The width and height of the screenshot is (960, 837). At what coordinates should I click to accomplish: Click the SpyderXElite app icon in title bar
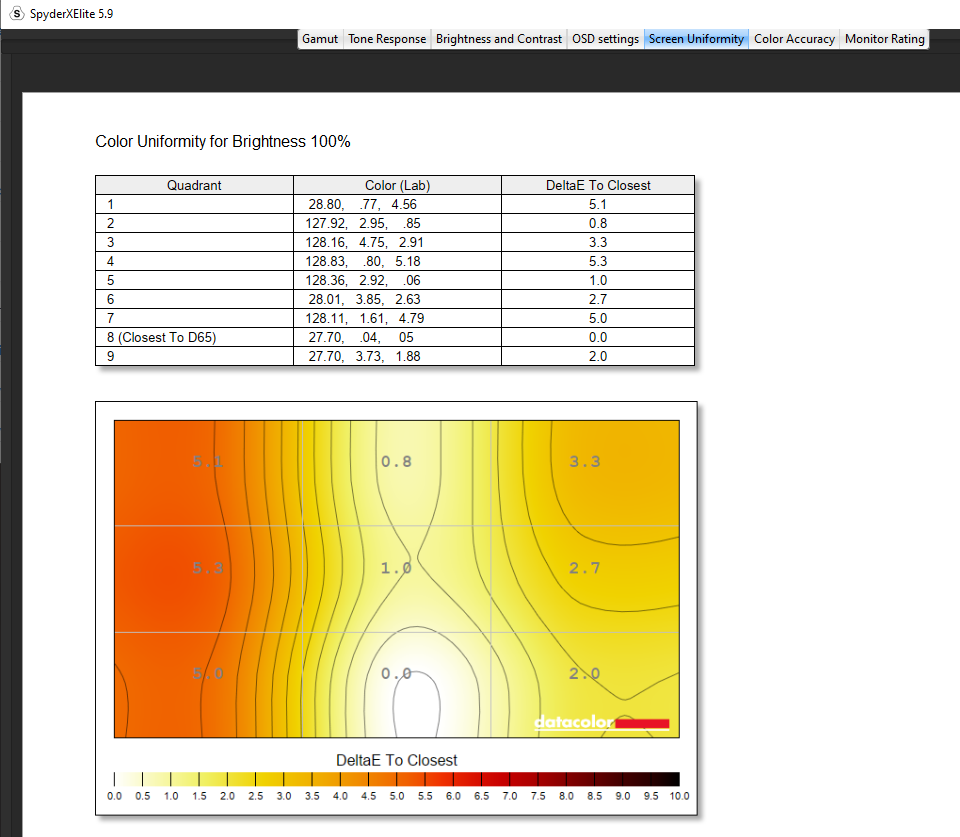tap(16, 14)
